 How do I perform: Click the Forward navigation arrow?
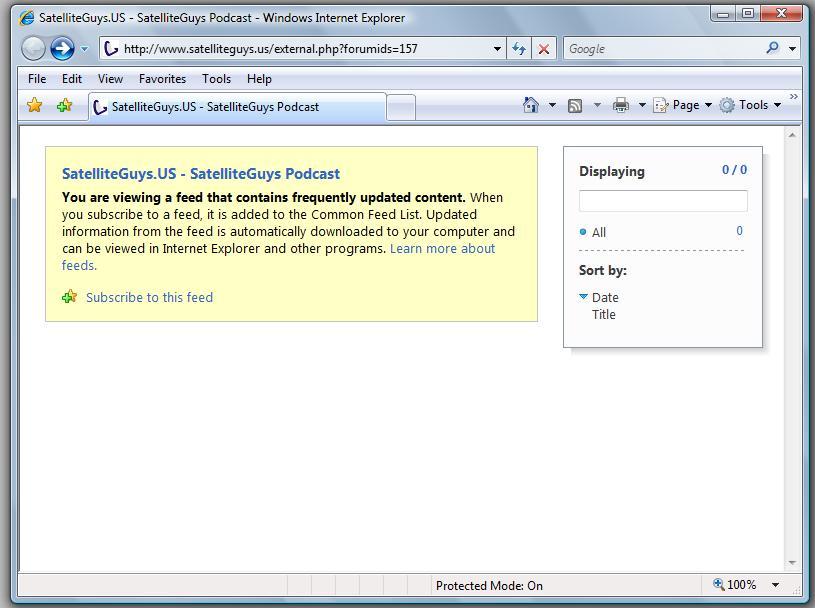[62, 48]
